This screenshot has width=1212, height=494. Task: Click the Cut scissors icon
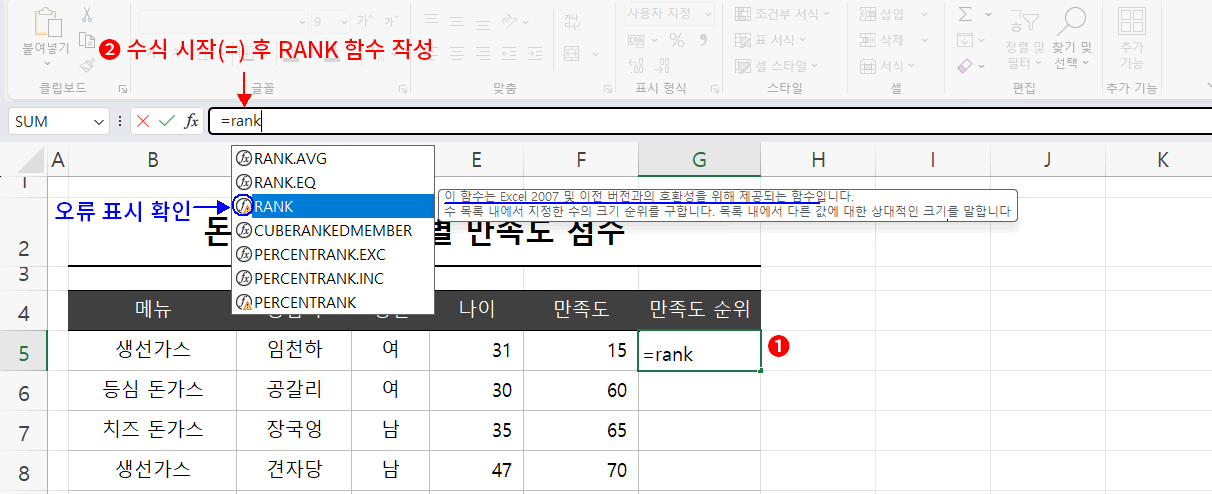click(87, 16)
